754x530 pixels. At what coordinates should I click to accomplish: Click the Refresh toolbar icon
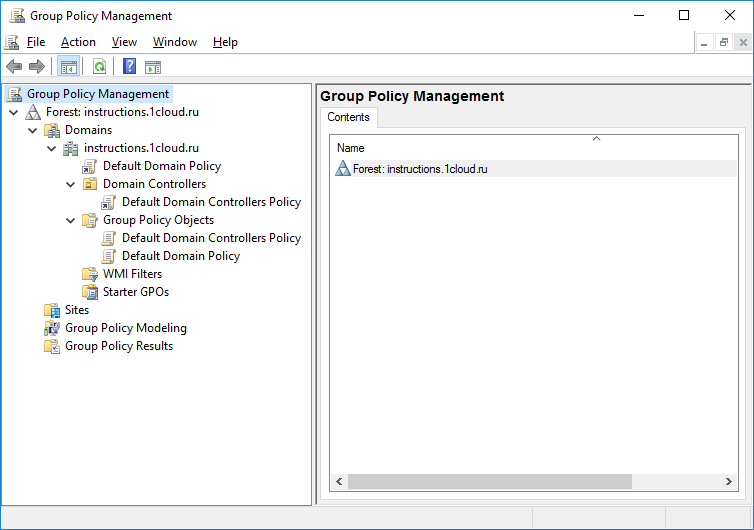point(99,67)
